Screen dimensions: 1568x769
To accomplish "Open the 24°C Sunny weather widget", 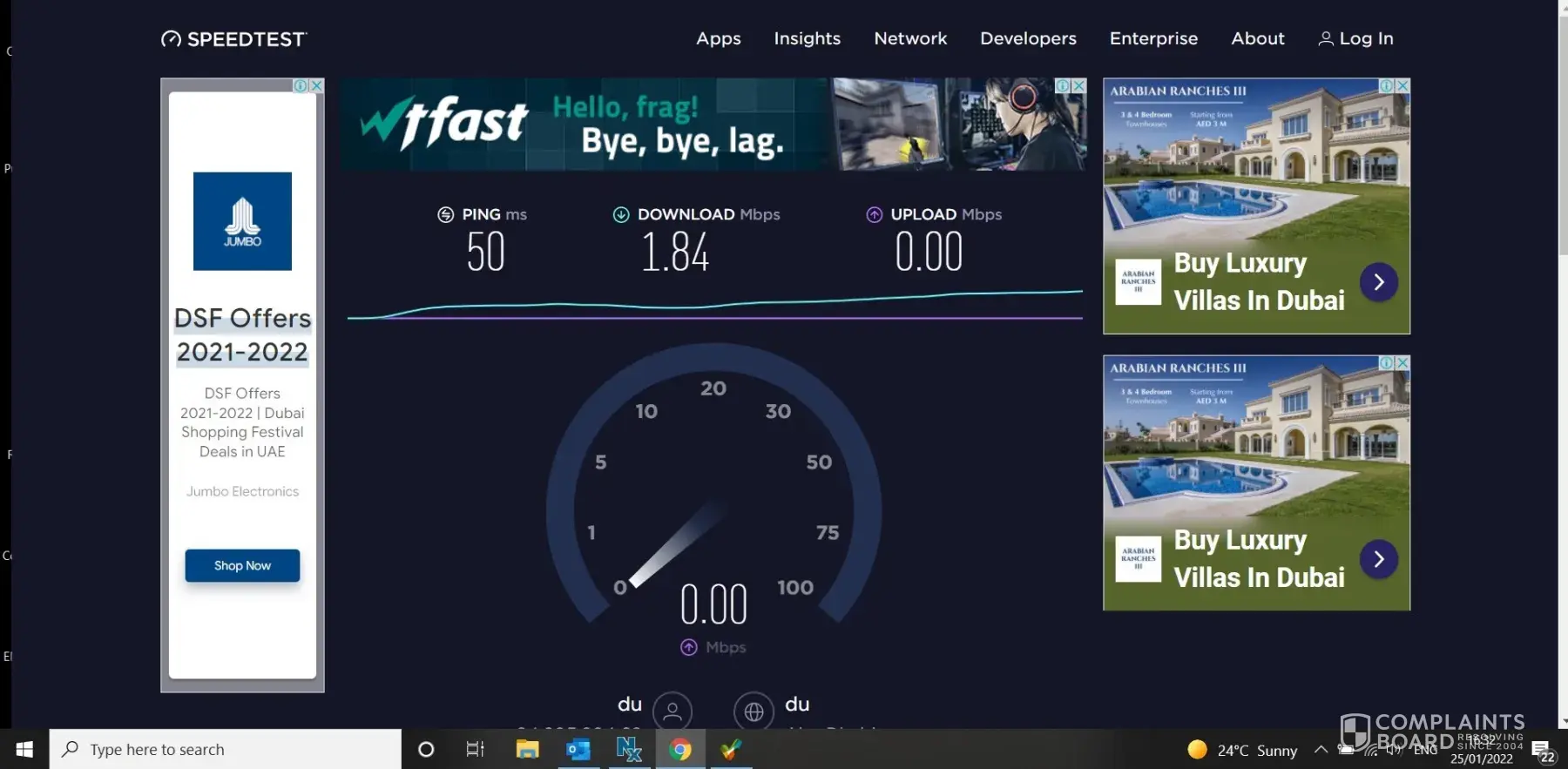I will (x=1242, y=750).
